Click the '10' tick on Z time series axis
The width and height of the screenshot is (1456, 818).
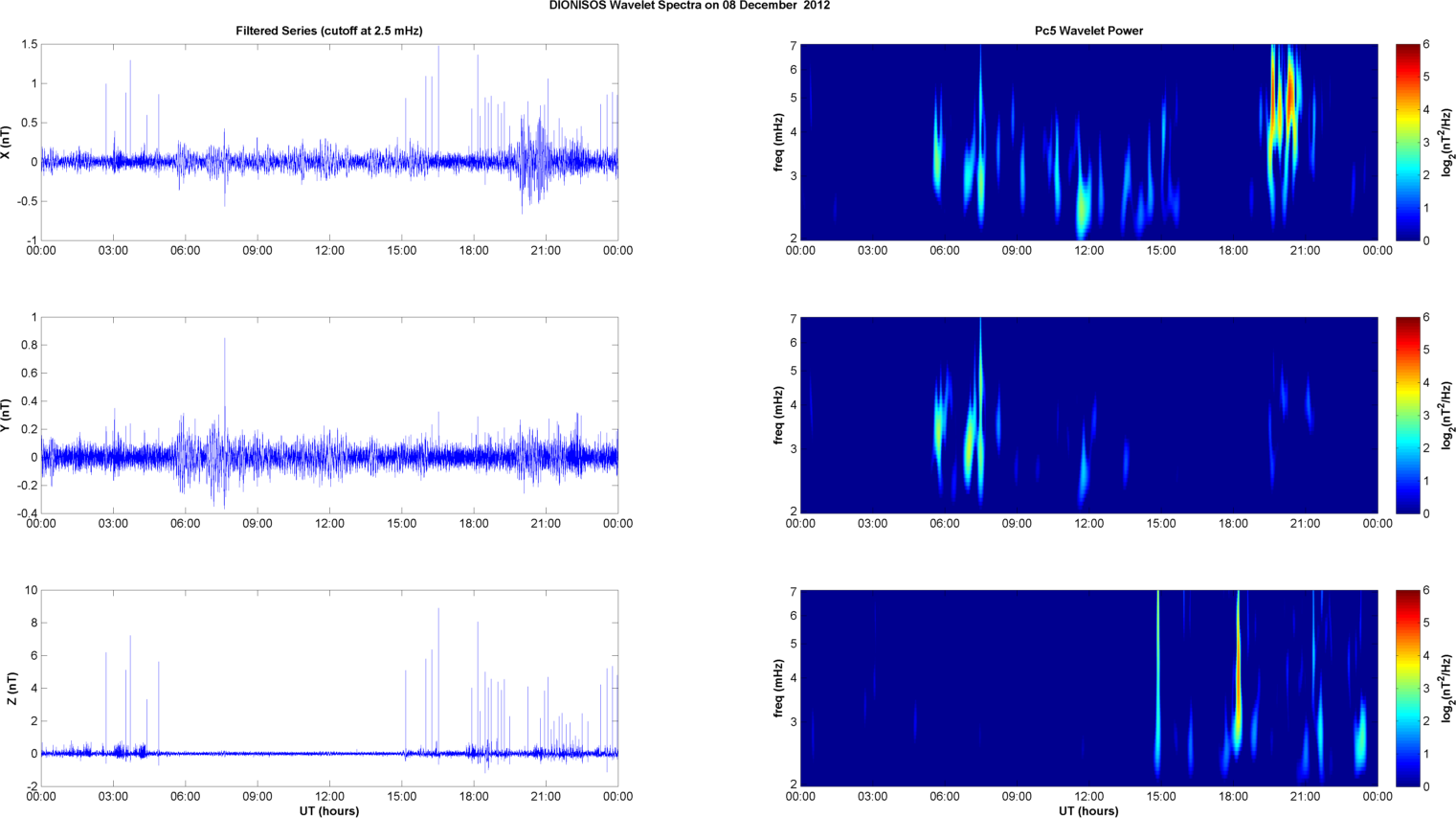click(32, 590)
